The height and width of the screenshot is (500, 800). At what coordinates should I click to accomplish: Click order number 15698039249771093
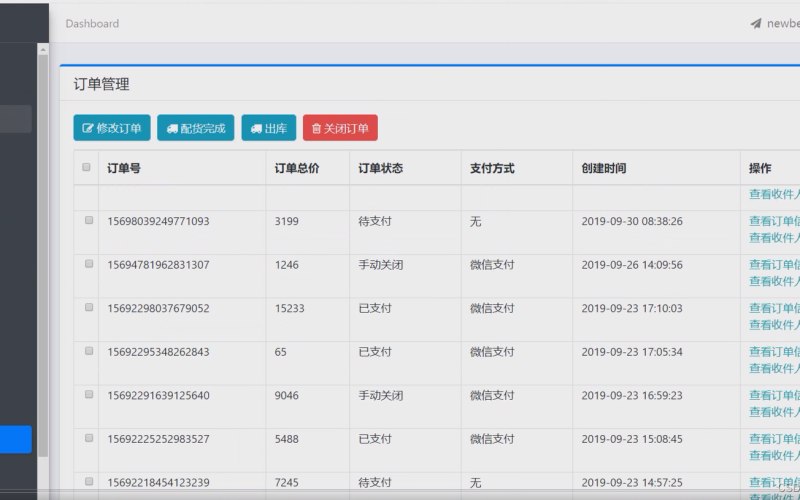pyautogui.click(x=158, y=221)
